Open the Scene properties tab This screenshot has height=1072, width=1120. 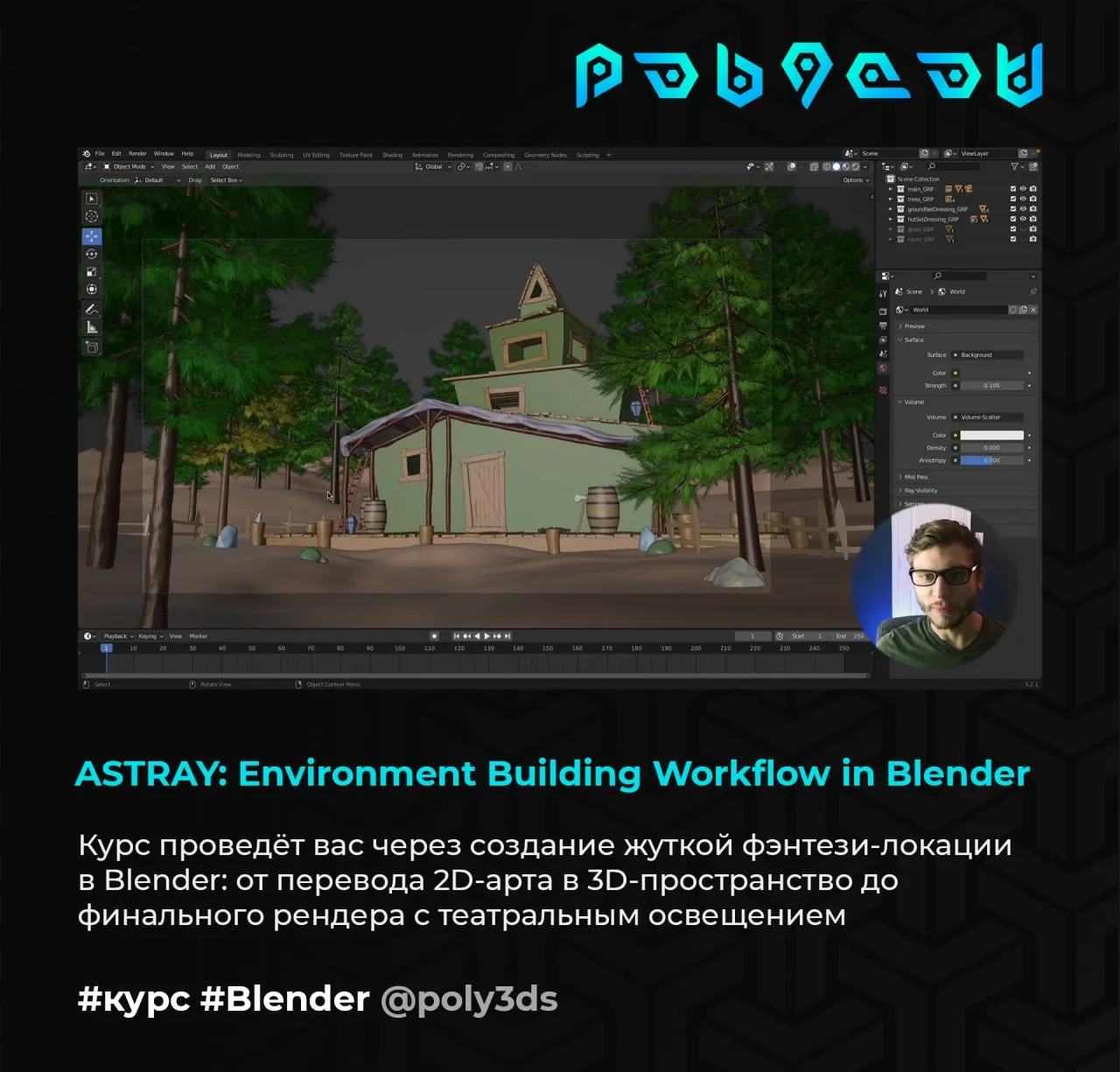pyautogui.click(x=883, y=354)
